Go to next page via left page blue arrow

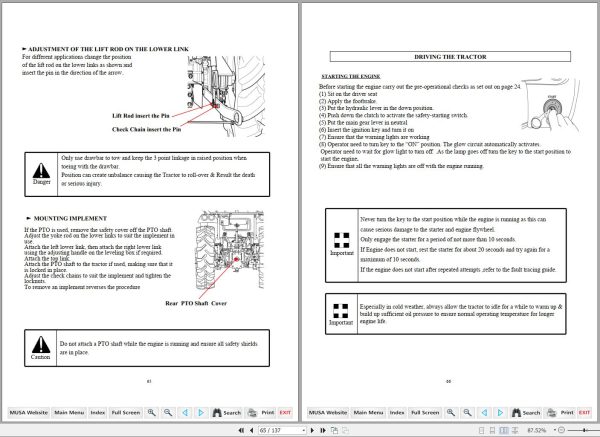(201, 413)
